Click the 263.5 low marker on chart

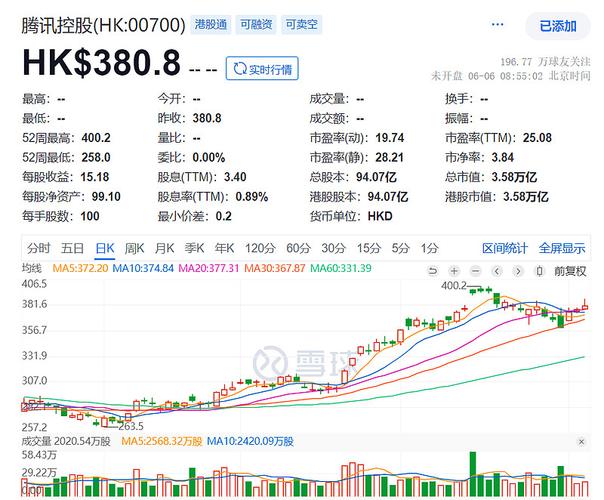point(131,426)
